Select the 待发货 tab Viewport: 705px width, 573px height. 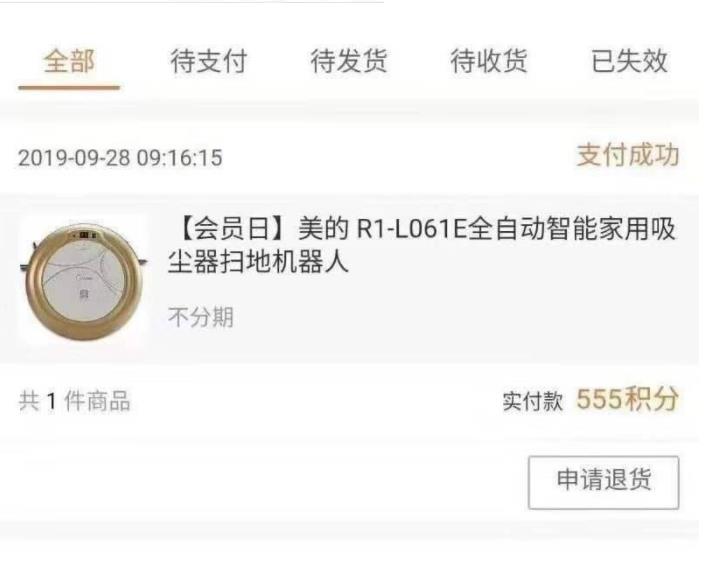(349, 61)
